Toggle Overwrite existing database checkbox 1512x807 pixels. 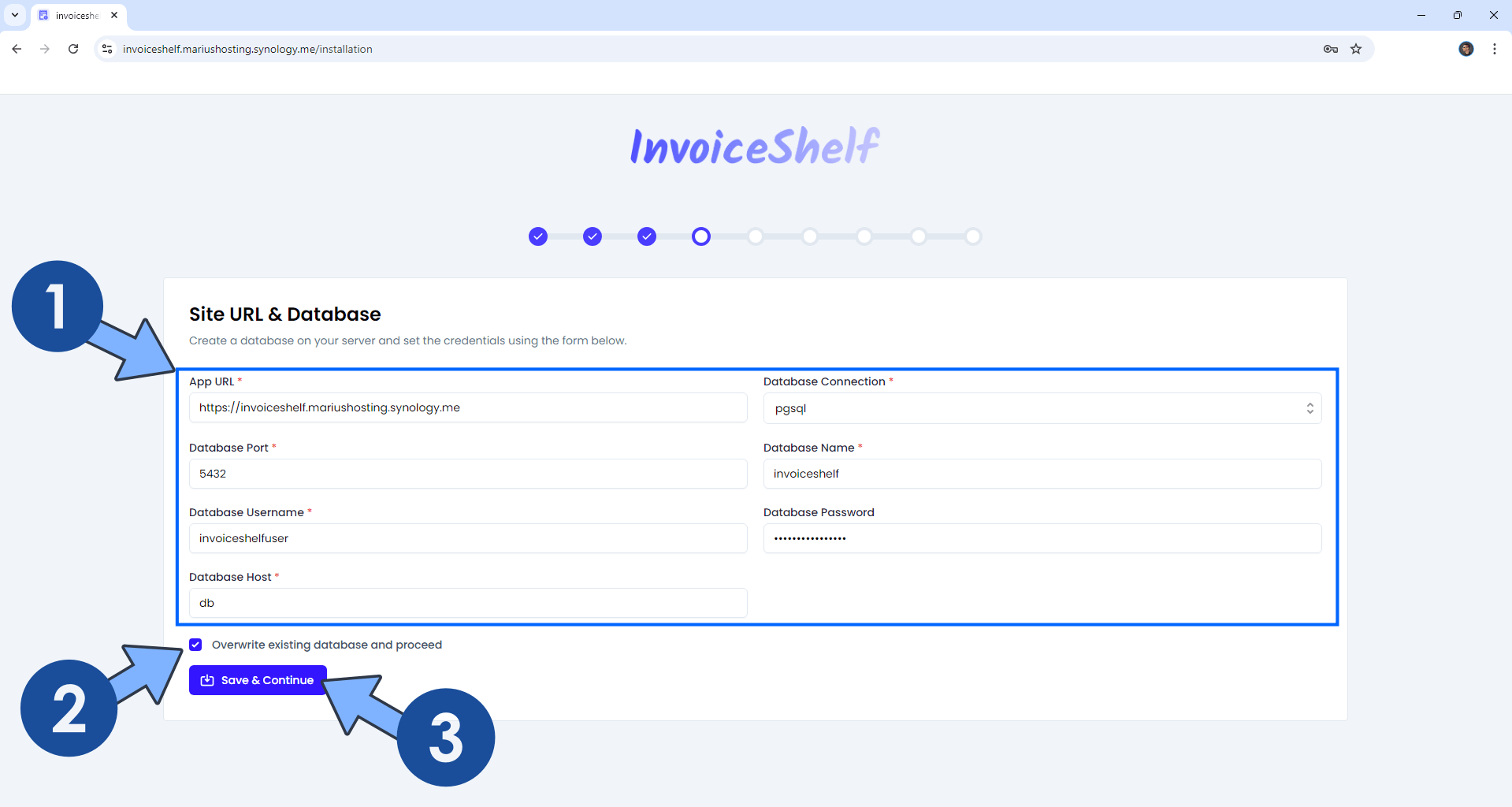point(195,645)
